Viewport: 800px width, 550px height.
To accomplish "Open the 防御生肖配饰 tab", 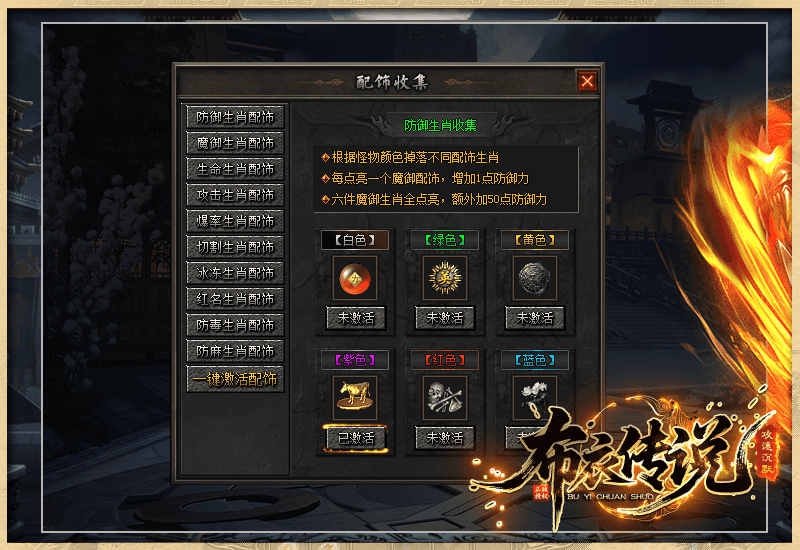I will (235, 117).
